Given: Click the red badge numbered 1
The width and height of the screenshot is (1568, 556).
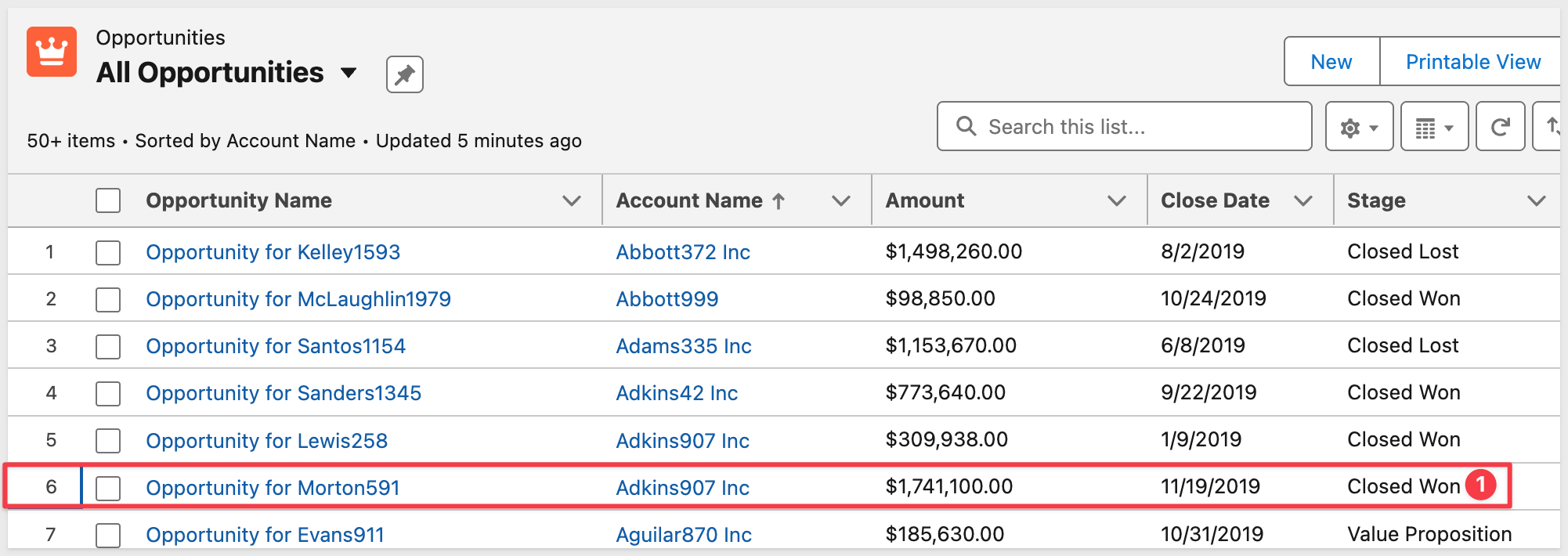Looking at the screenshot, I should 1480,486.
